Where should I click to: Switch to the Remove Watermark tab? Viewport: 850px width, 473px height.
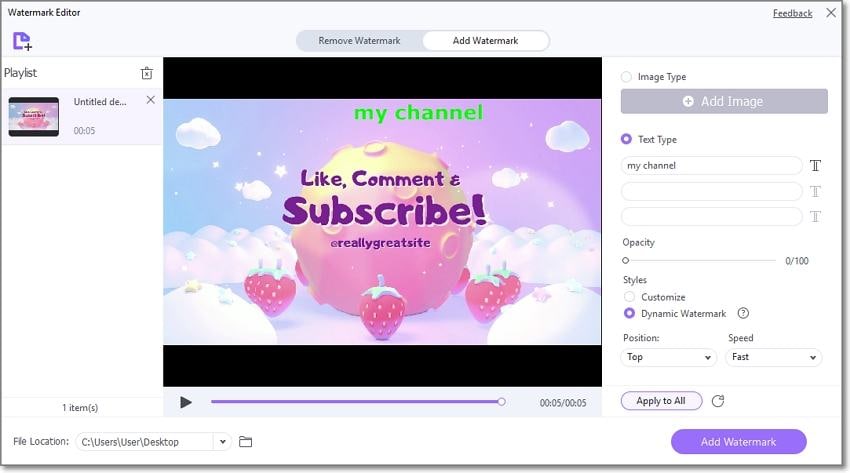point(359,41)
